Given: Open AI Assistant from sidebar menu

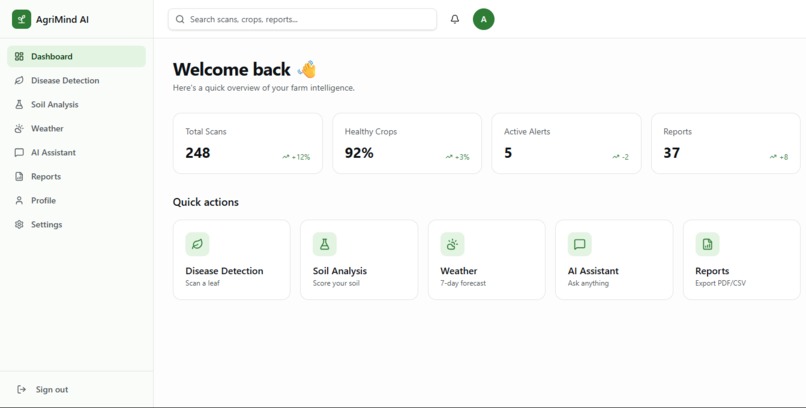Looking at the screenshot, I should pos(77,153).
